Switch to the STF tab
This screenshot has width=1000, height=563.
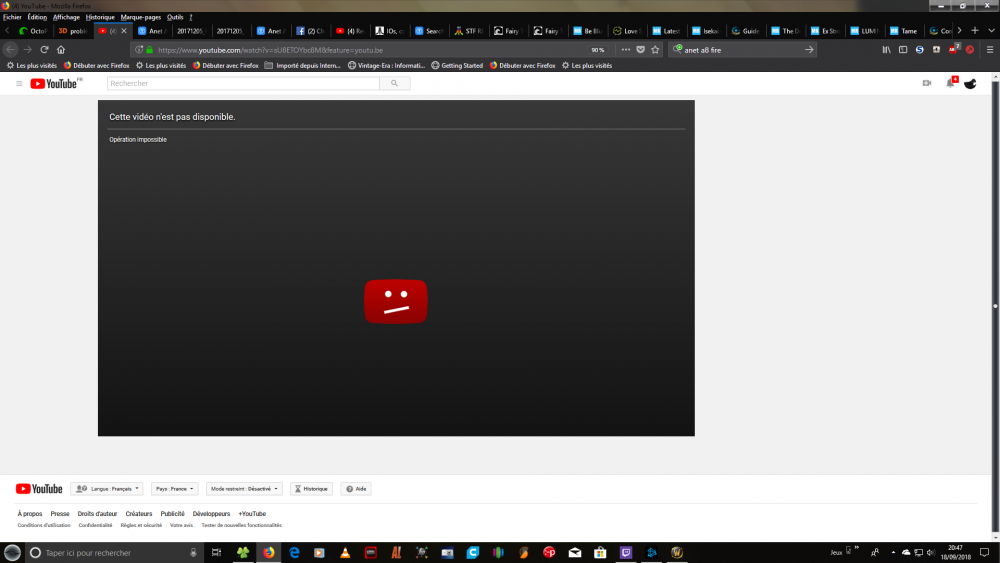[469, 31]
